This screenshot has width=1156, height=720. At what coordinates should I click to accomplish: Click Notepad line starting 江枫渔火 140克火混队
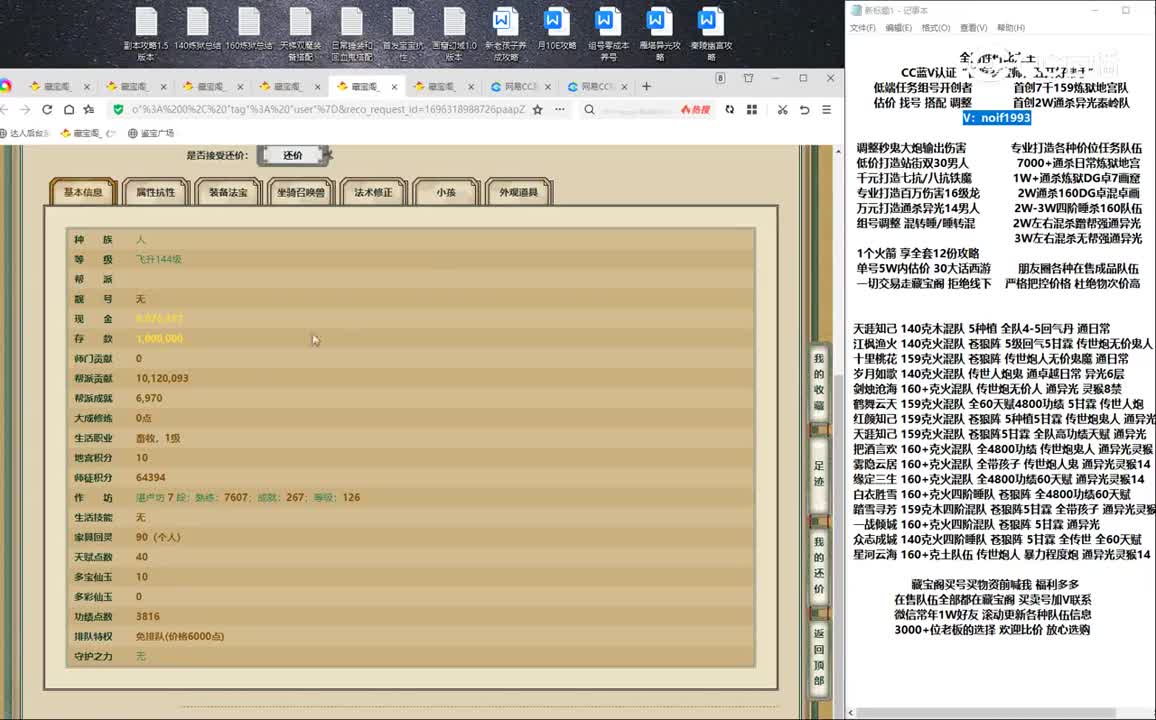1003,343
